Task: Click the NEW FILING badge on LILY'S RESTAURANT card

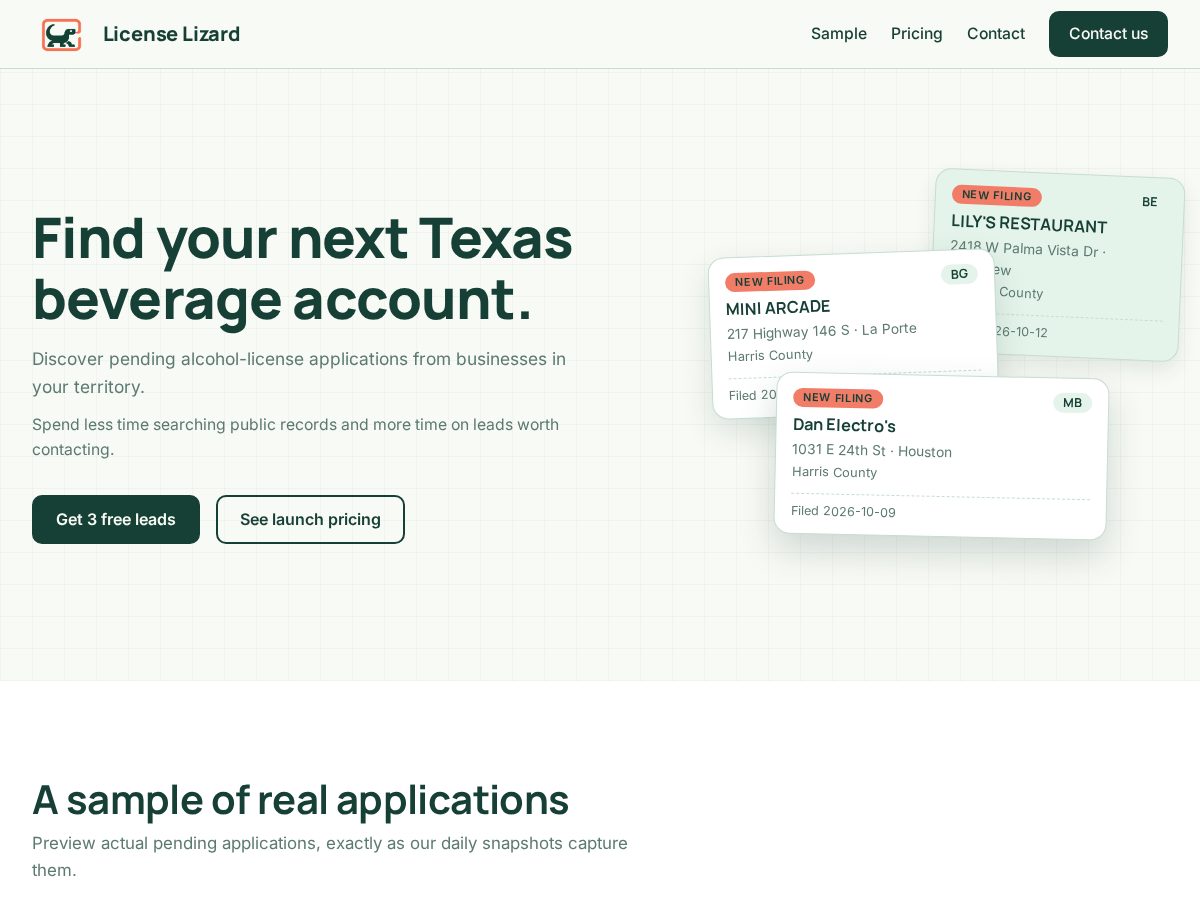Action: (996, 196)
